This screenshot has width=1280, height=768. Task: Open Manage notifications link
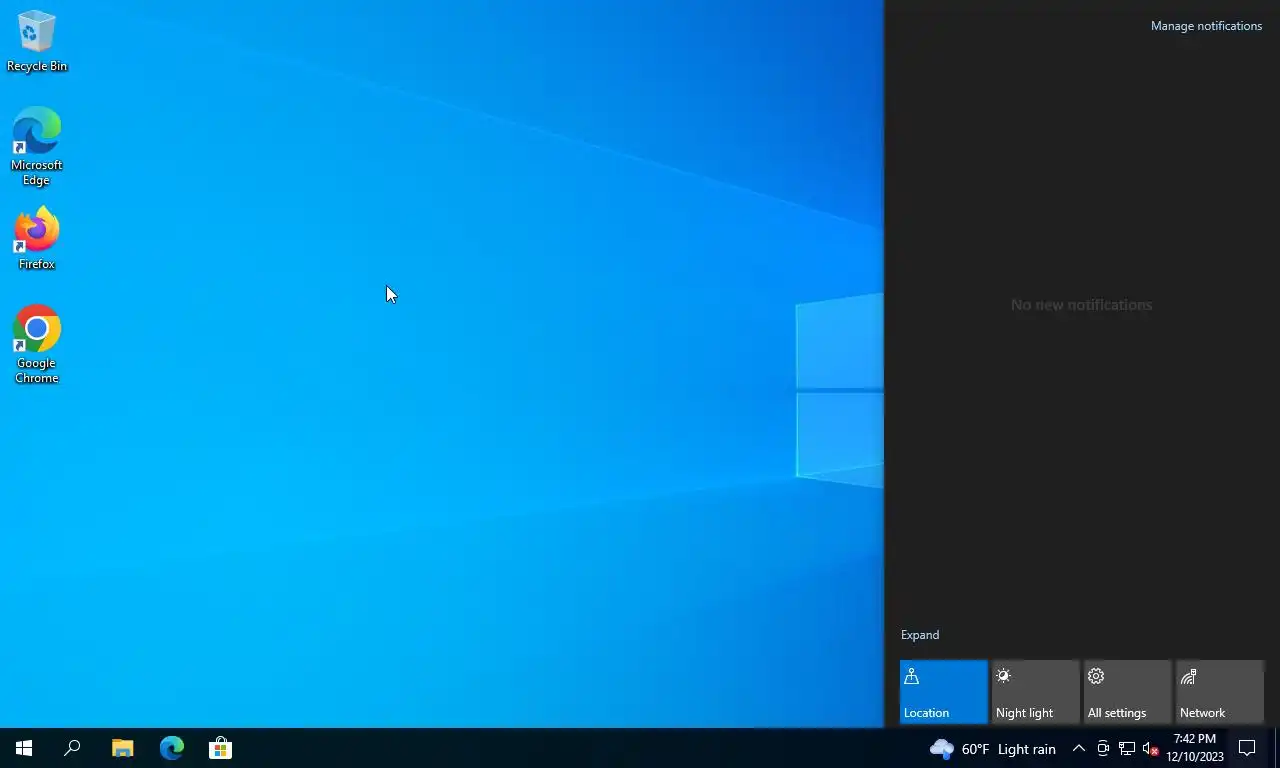tap(1206, 26)
